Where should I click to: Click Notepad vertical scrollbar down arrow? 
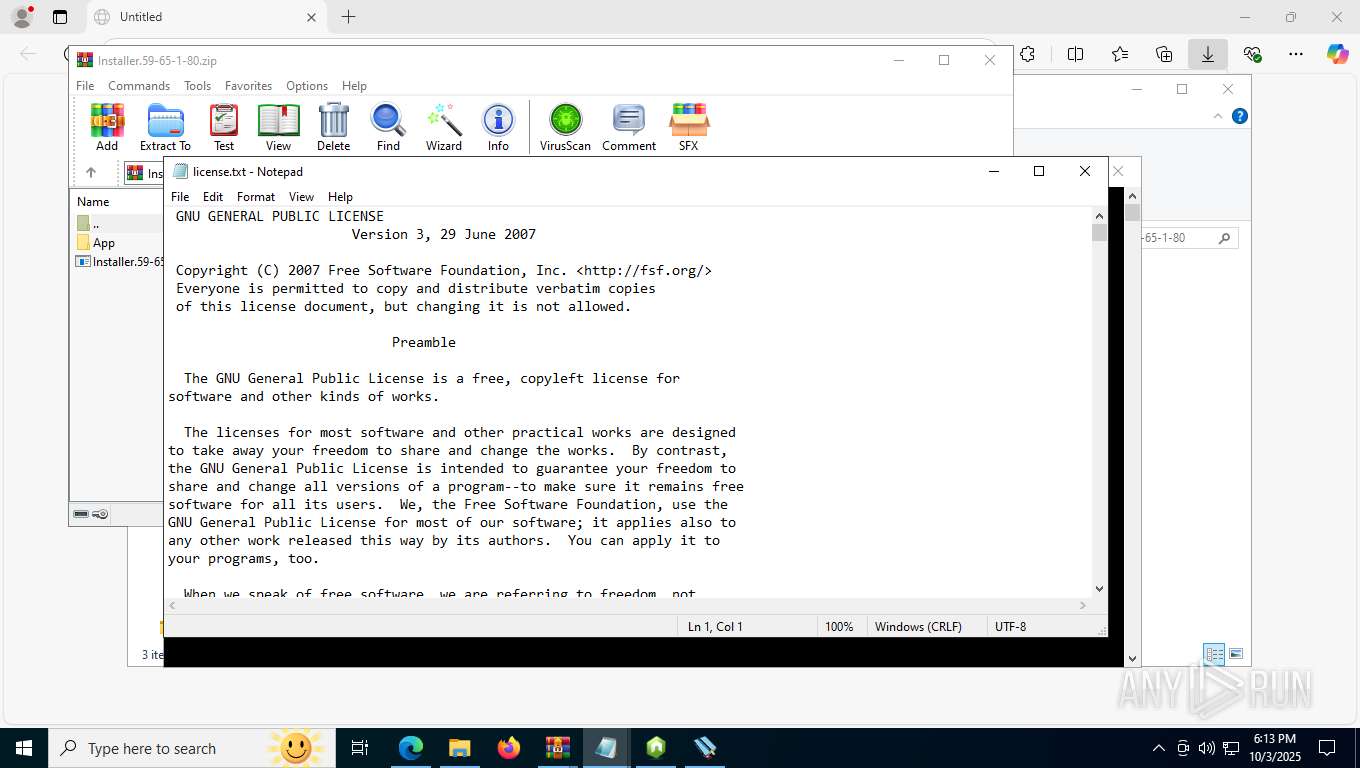pyautogui.click(x=1099, y=589)
